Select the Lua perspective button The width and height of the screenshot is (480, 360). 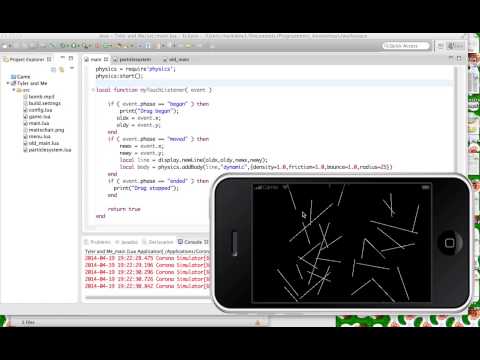tap(456, 46)
